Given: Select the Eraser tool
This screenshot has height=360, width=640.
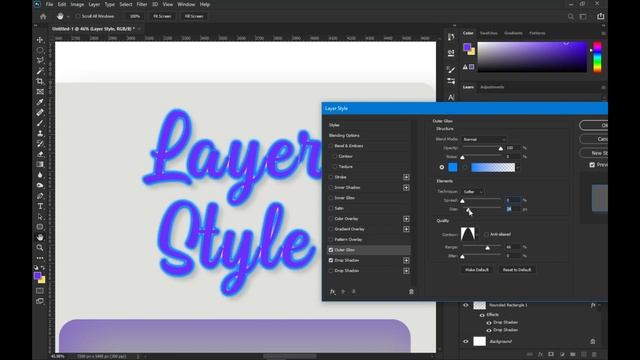Looking at the screenshot, I should 40,154.
